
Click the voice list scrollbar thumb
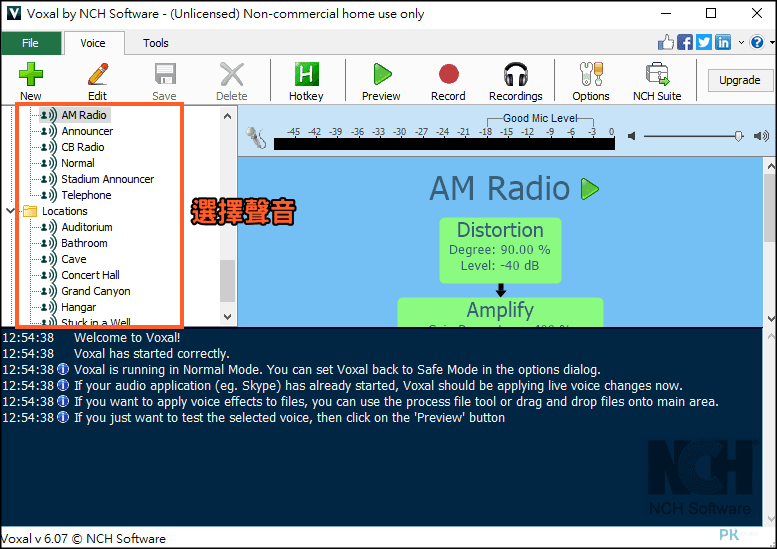[x=227, y=280]
